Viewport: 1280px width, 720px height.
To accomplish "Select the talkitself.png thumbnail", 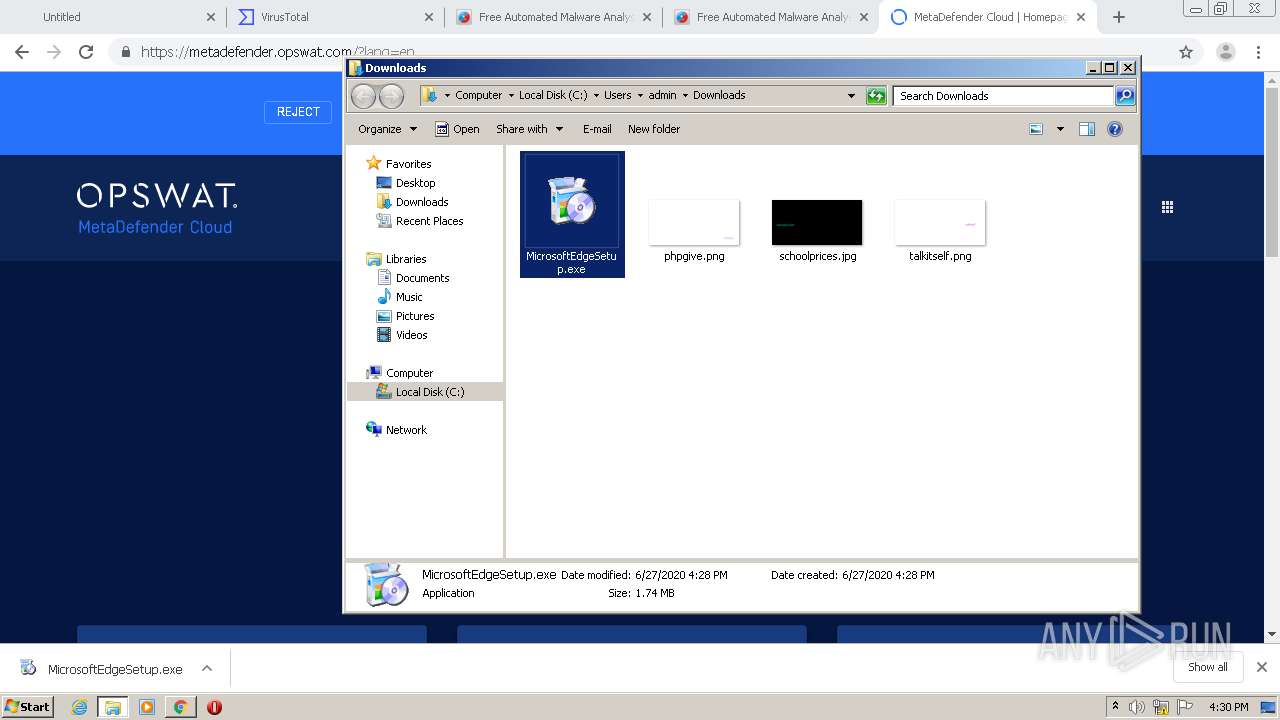I will pyautogui.click(x=940, y=222).
